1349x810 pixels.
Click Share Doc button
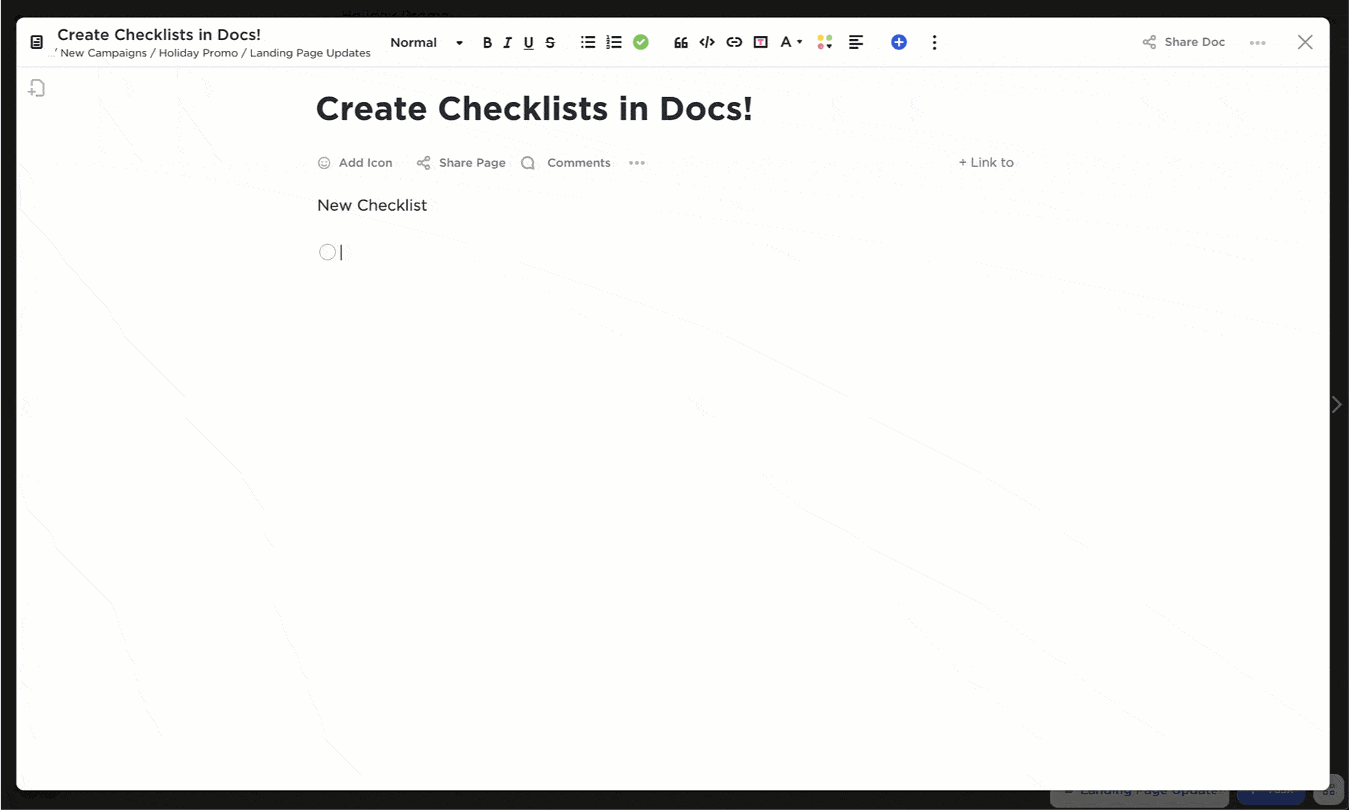[1184, 42]
